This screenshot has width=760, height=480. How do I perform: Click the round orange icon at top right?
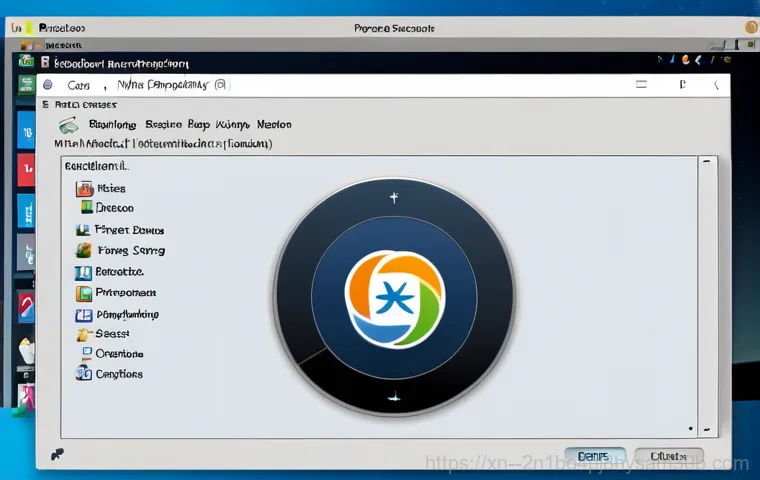coord(752,27)
